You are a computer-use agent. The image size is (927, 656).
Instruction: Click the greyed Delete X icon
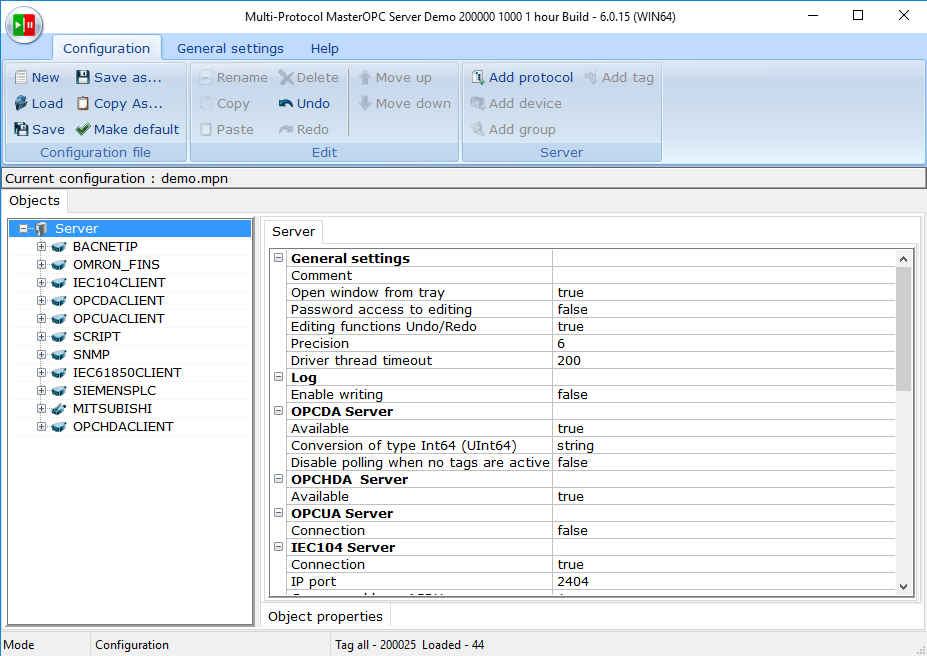pos(286,77)
